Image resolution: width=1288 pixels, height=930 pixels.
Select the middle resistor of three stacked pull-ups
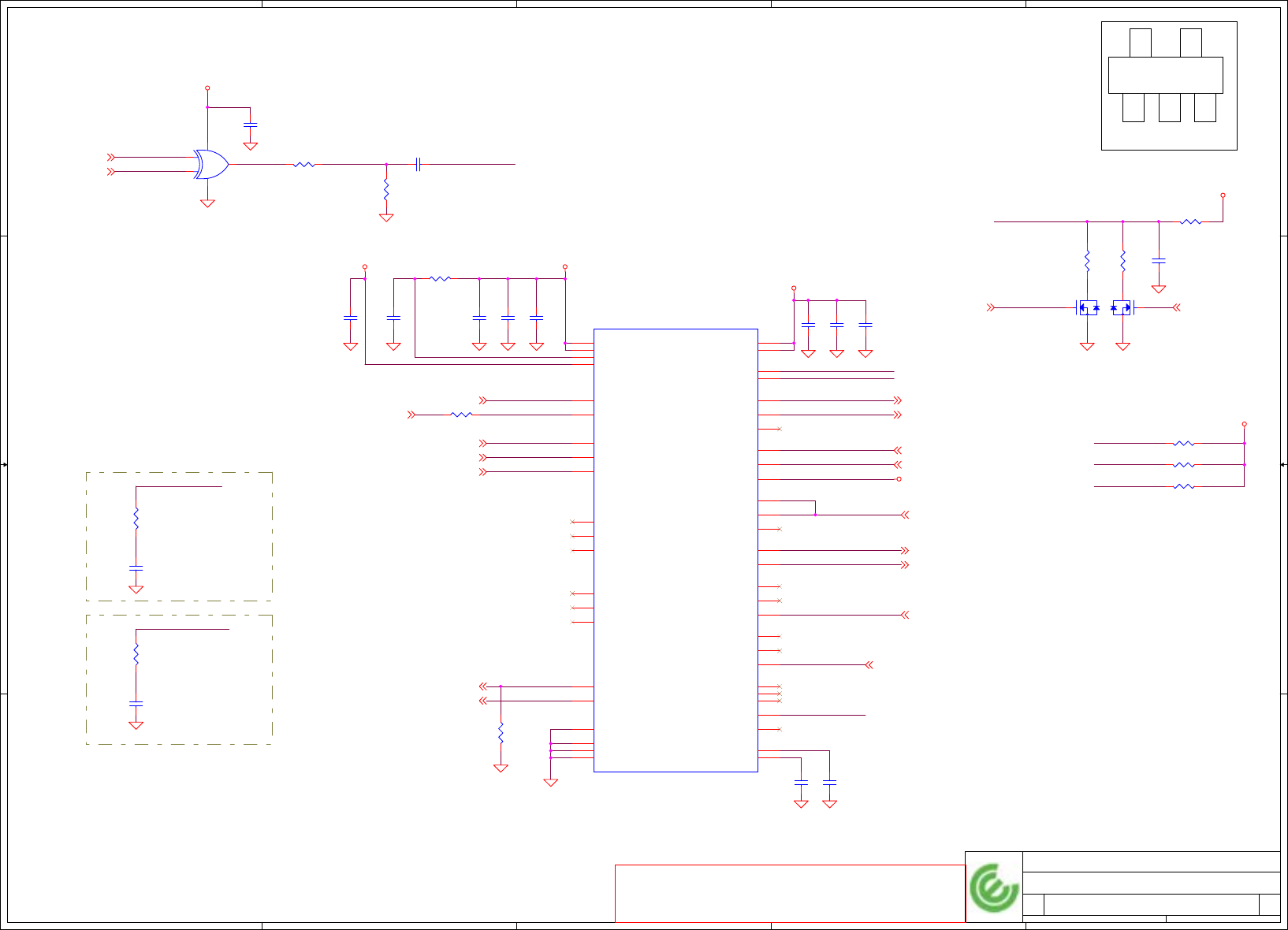click(1184, 465)
